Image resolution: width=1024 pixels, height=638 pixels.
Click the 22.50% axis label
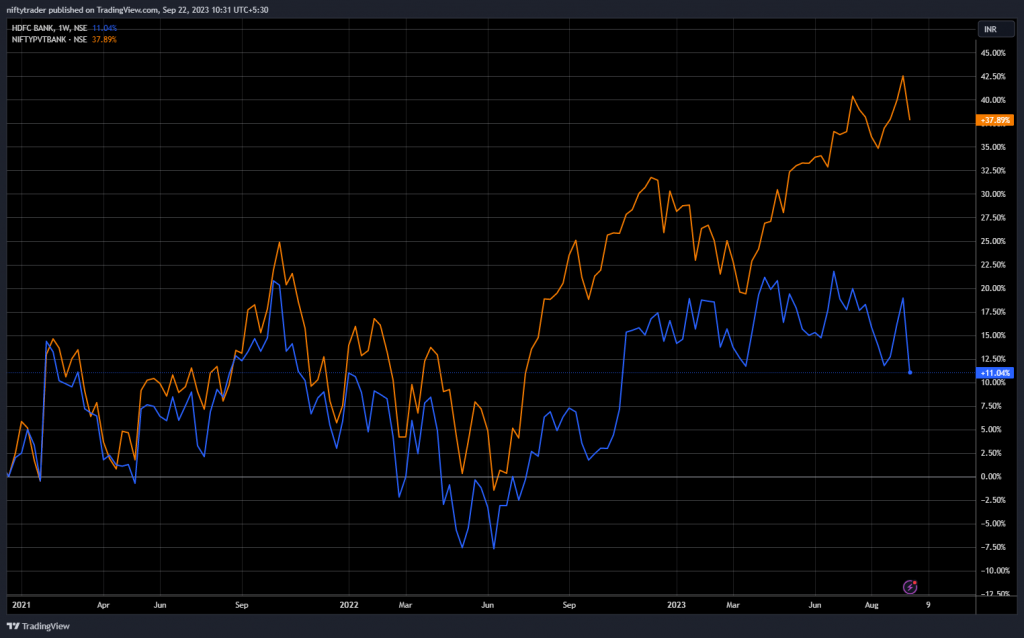pyautogui.click(x=993, y=265)
